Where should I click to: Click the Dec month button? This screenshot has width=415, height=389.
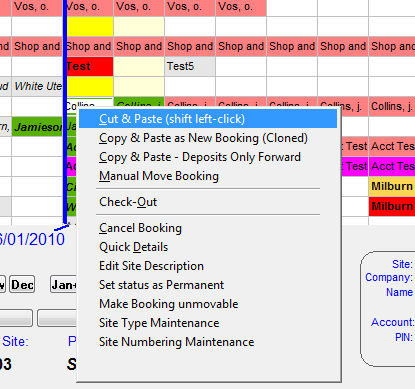[22, 285]
